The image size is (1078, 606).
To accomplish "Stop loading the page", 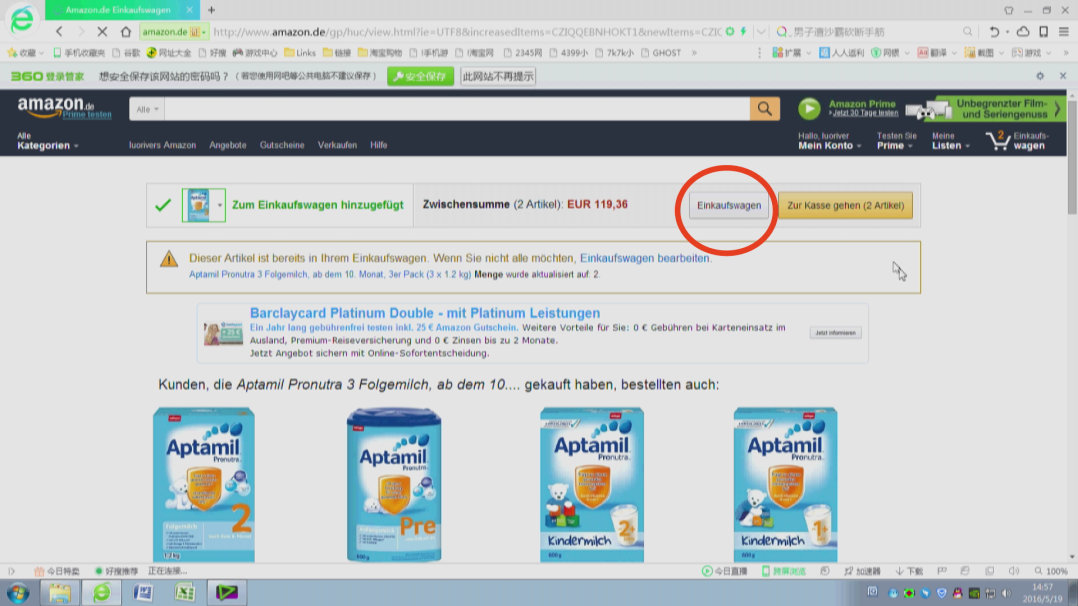I will point(102,32).
